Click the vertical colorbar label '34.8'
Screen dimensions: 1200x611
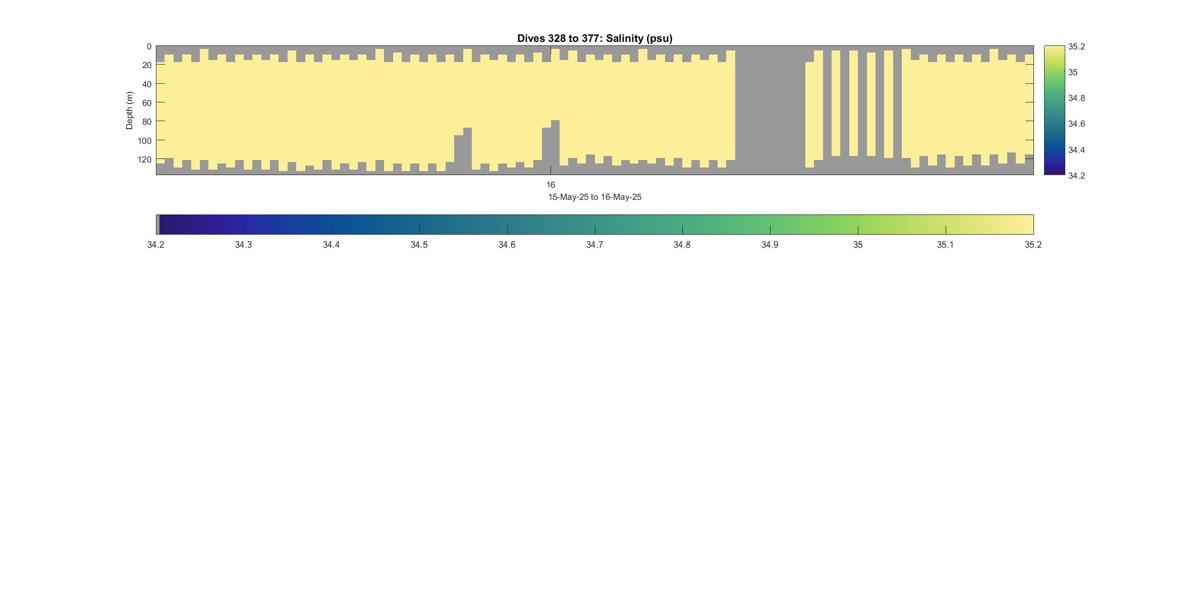1076,98
